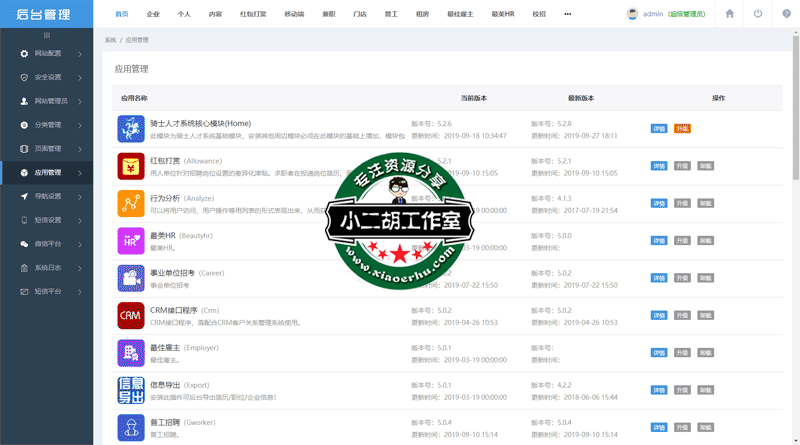Click the 信息导出 Export app icon
Screen dimensions: 800x445
(130, 390)
